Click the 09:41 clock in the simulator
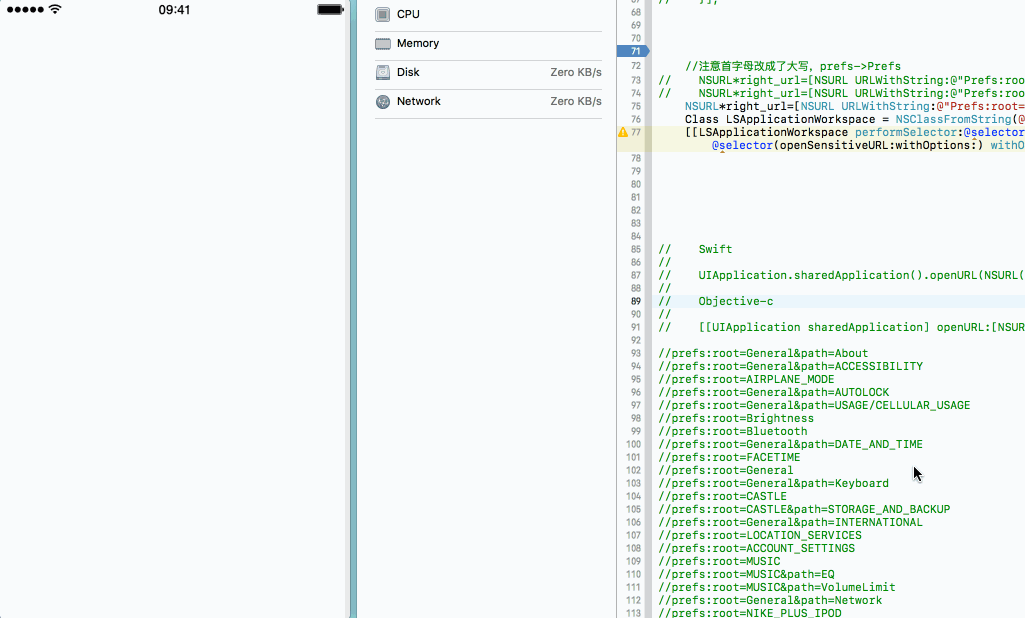This screenshot has height=618, width=1025. coord(174,10)
